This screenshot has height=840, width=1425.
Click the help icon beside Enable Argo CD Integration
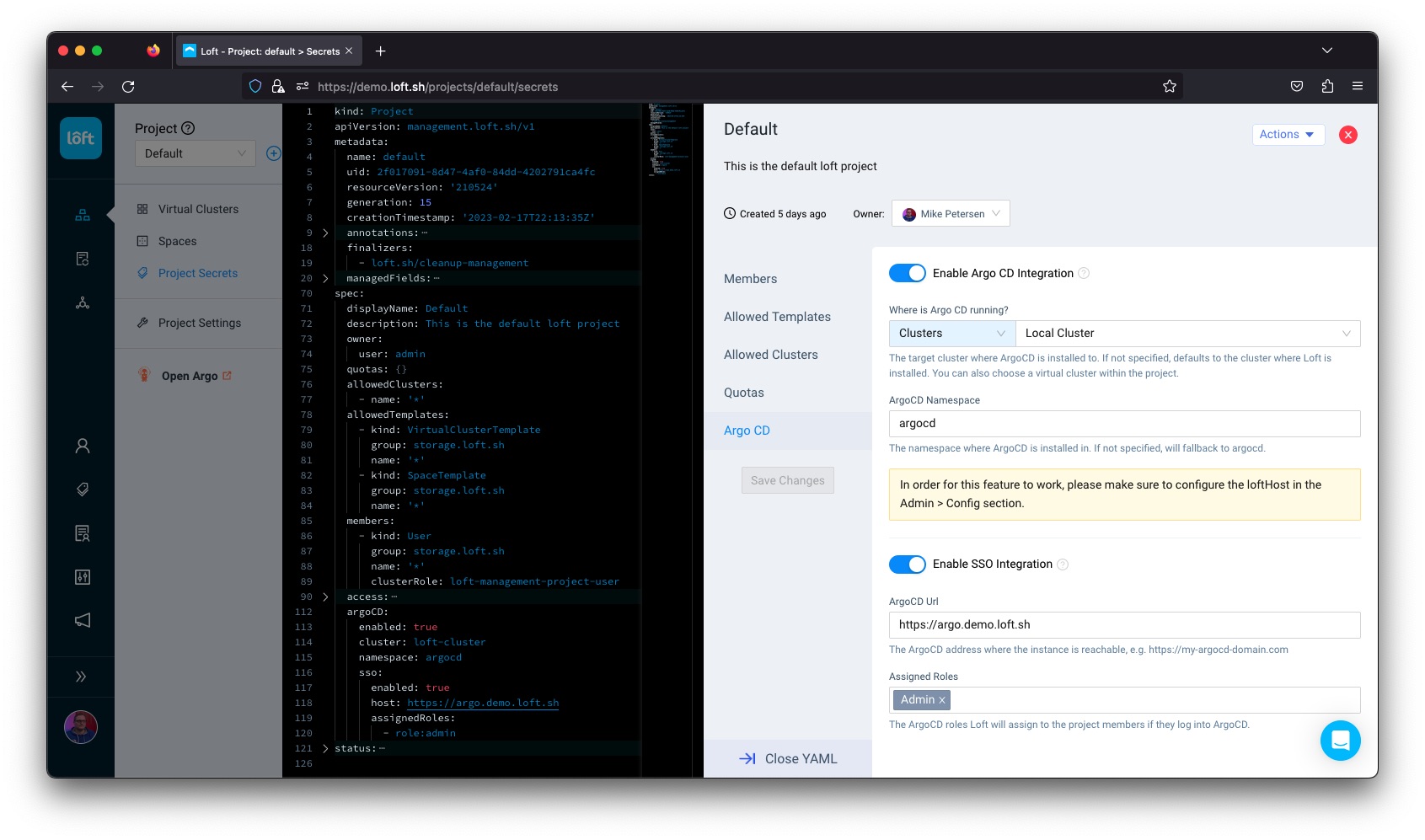click(x=1084, y=273)
